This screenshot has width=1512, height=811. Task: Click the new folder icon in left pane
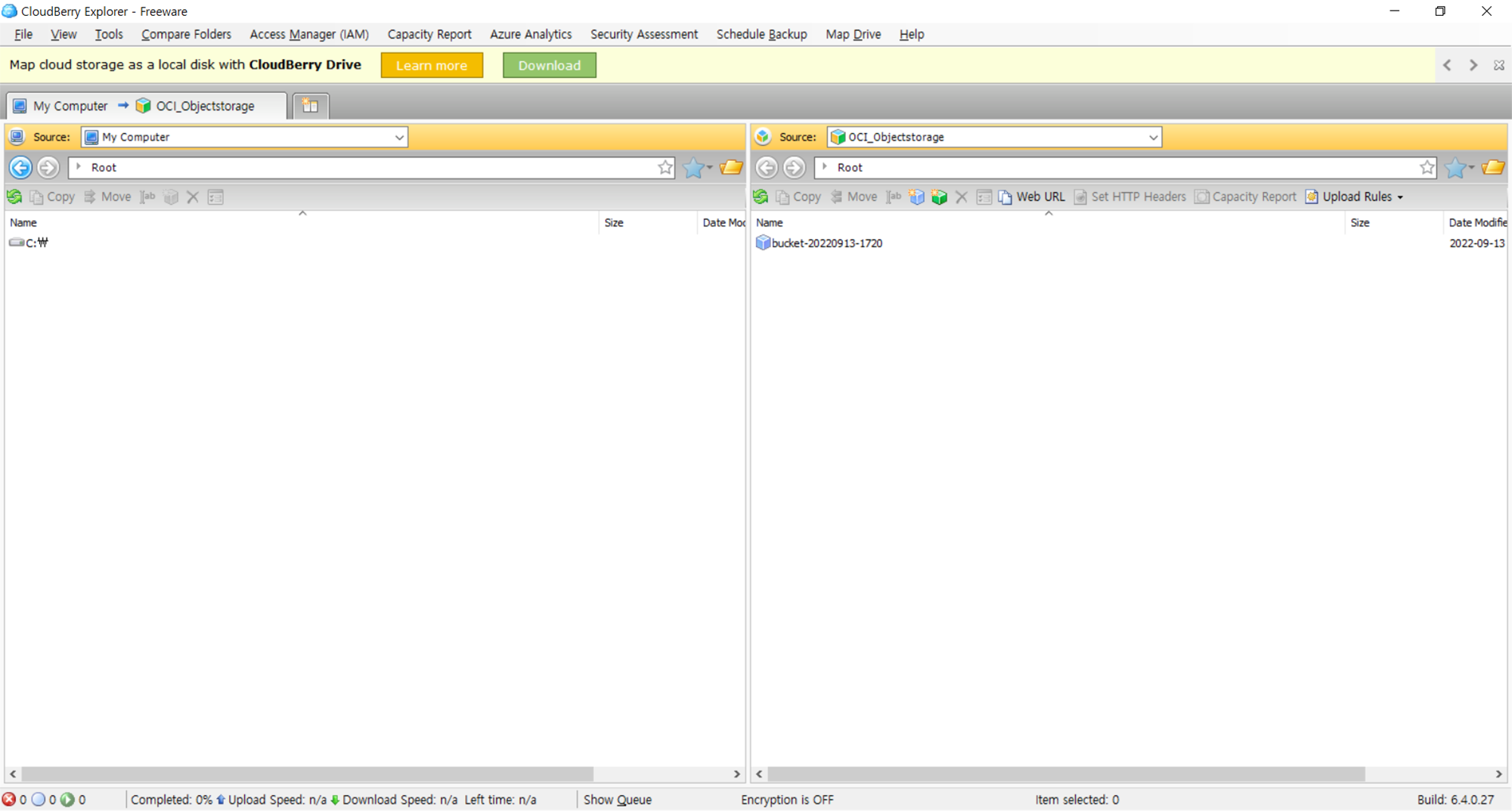[x=171, y=197]
